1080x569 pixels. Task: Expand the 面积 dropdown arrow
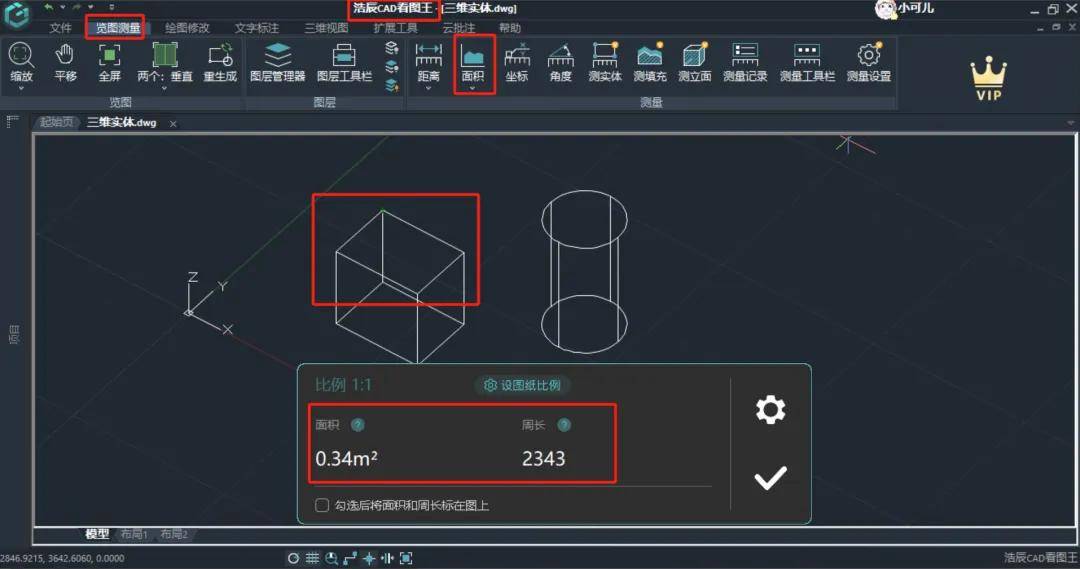click(x=472, y=89)
